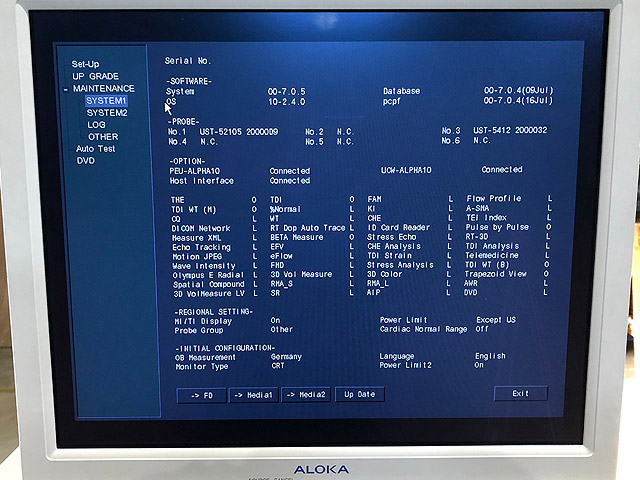
Task: Click the -> FD button
Action: (x=201, y=395)
